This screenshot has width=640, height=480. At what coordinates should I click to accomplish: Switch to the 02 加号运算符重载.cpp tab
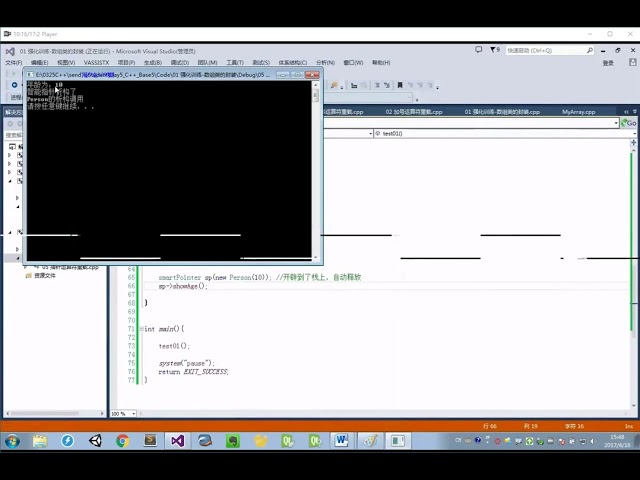coord(414,112)
